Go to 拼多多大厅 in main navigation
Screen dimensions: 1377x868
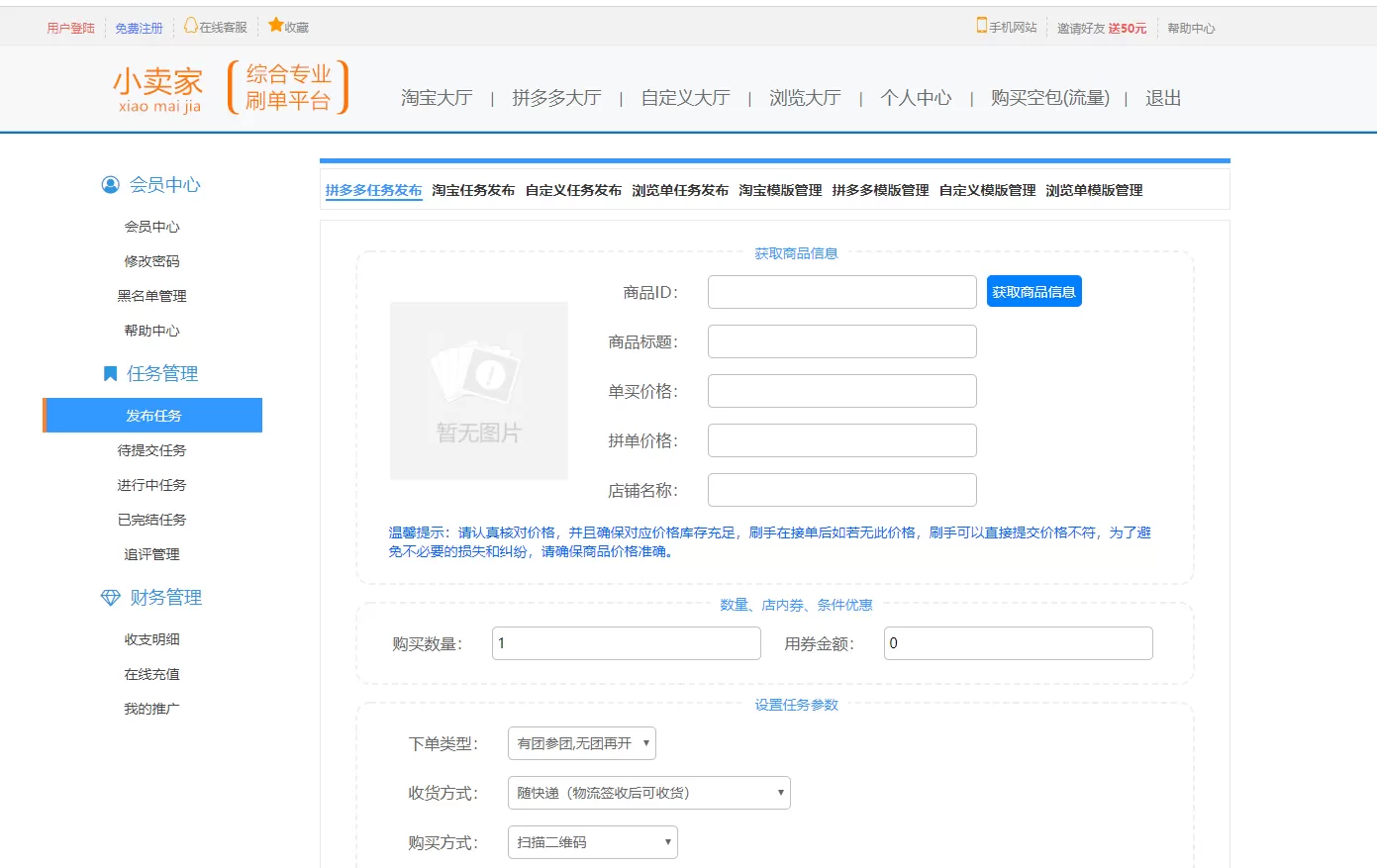coord(556,98)
